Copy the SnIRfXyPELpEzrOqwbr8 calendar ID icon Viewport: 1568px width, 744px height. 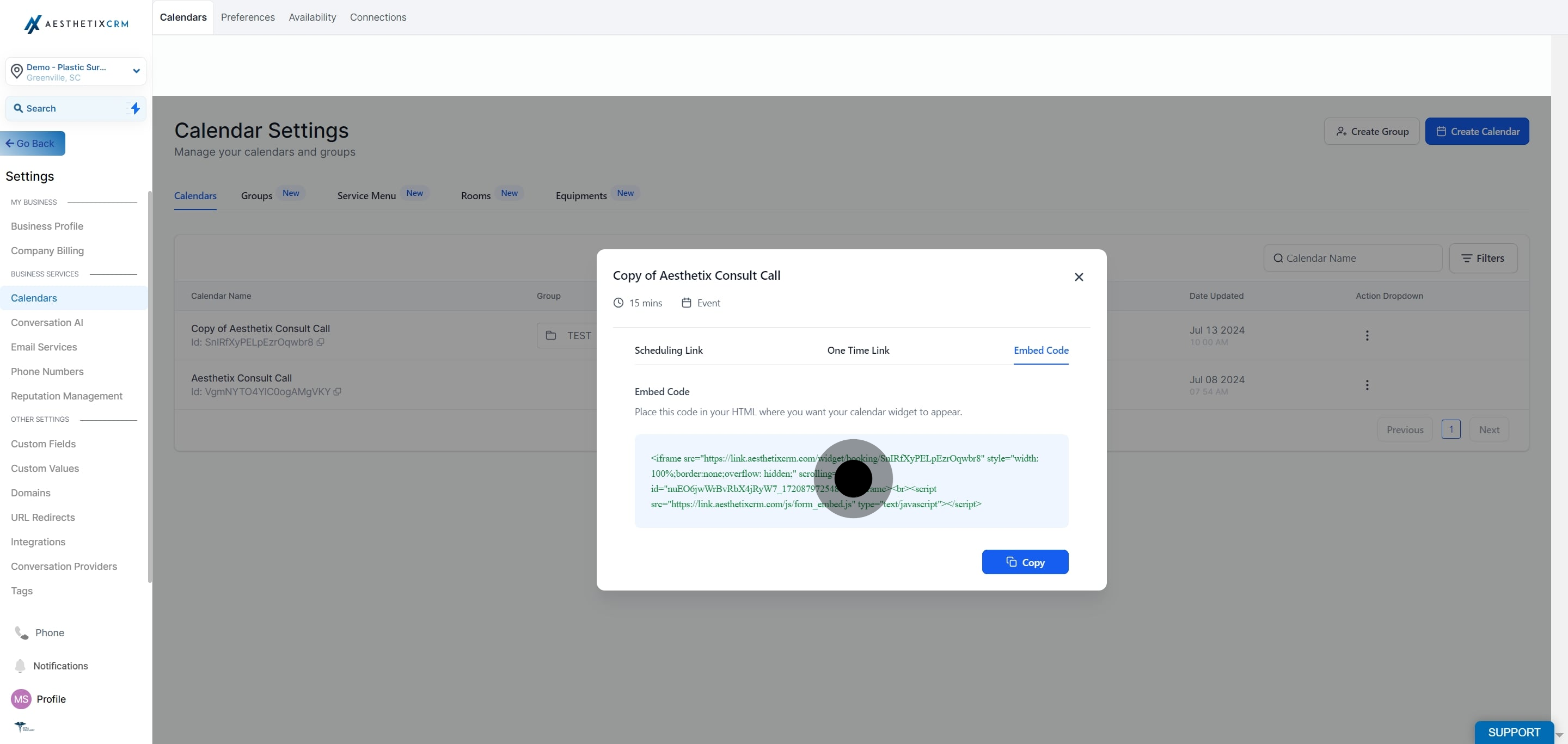coord(320,342)
